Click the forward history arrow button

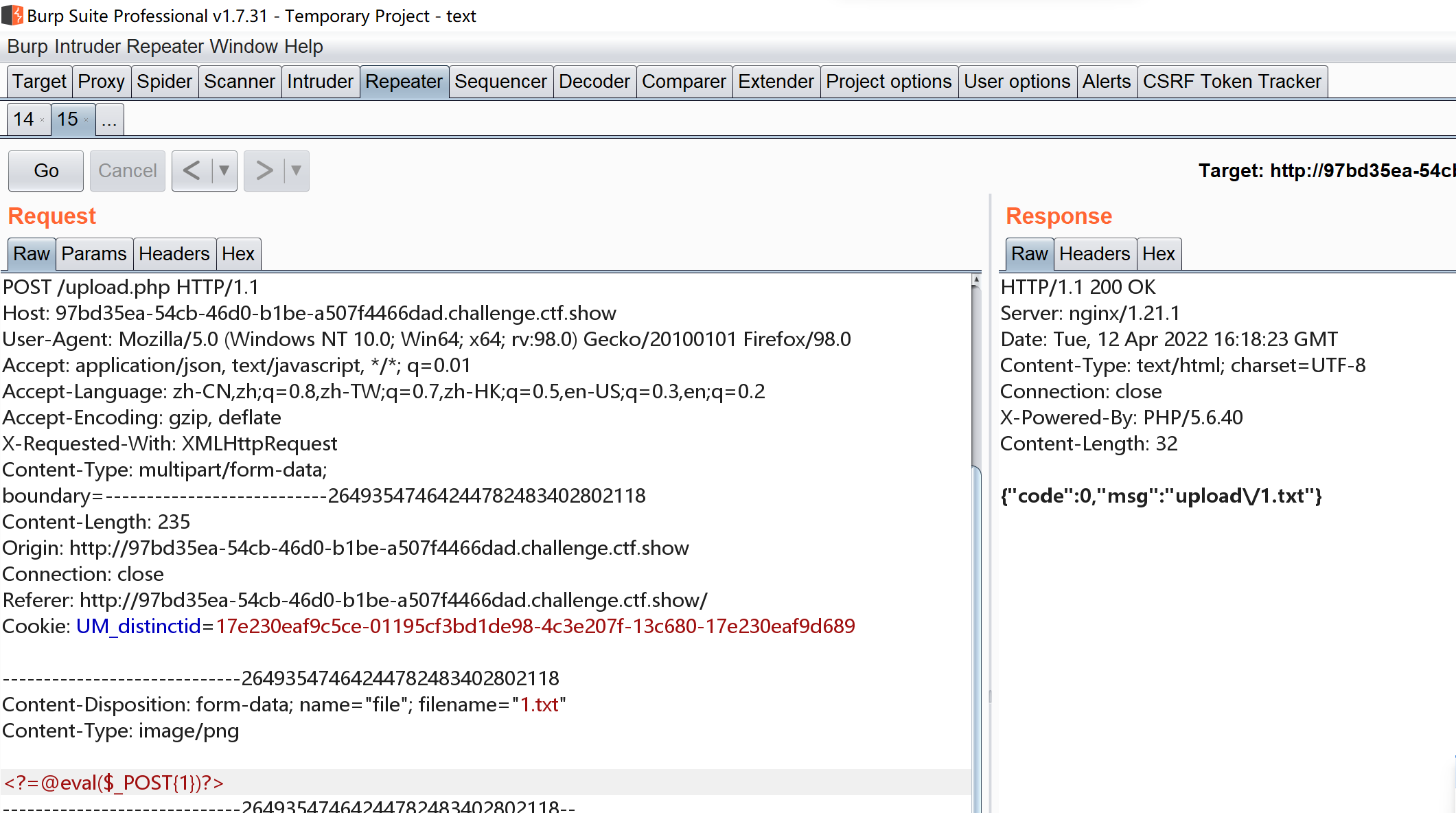click(x=264, y=171)
